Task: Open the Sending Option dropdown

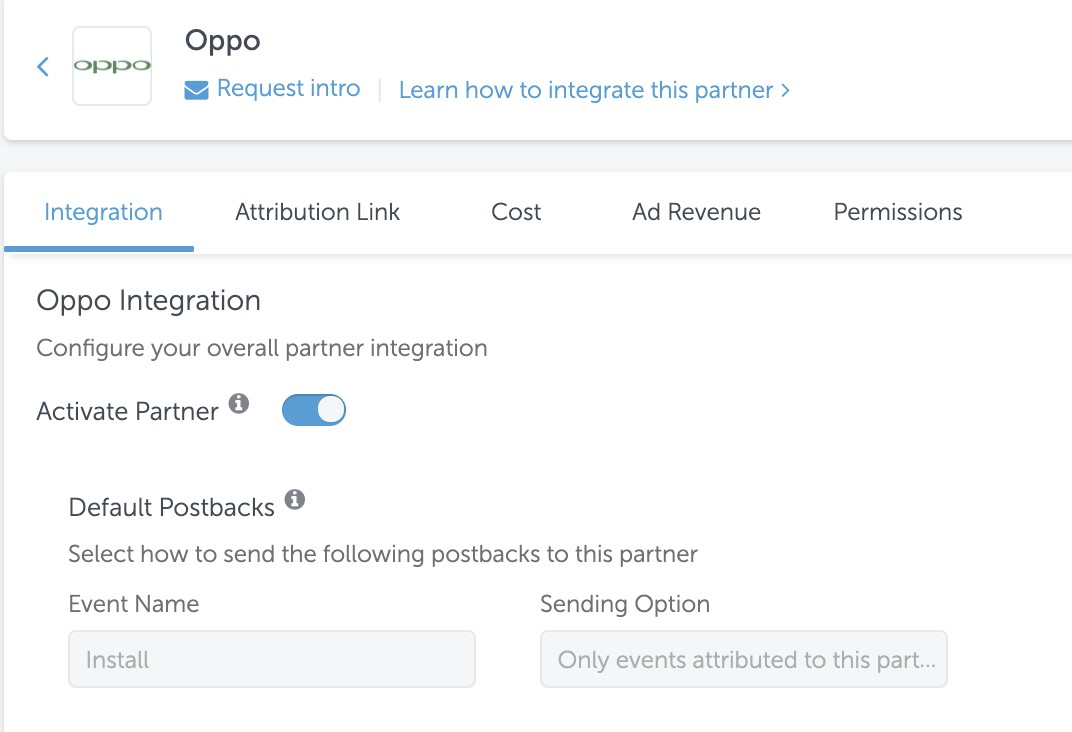Action: pyautogui.click(x=743, y=659)
